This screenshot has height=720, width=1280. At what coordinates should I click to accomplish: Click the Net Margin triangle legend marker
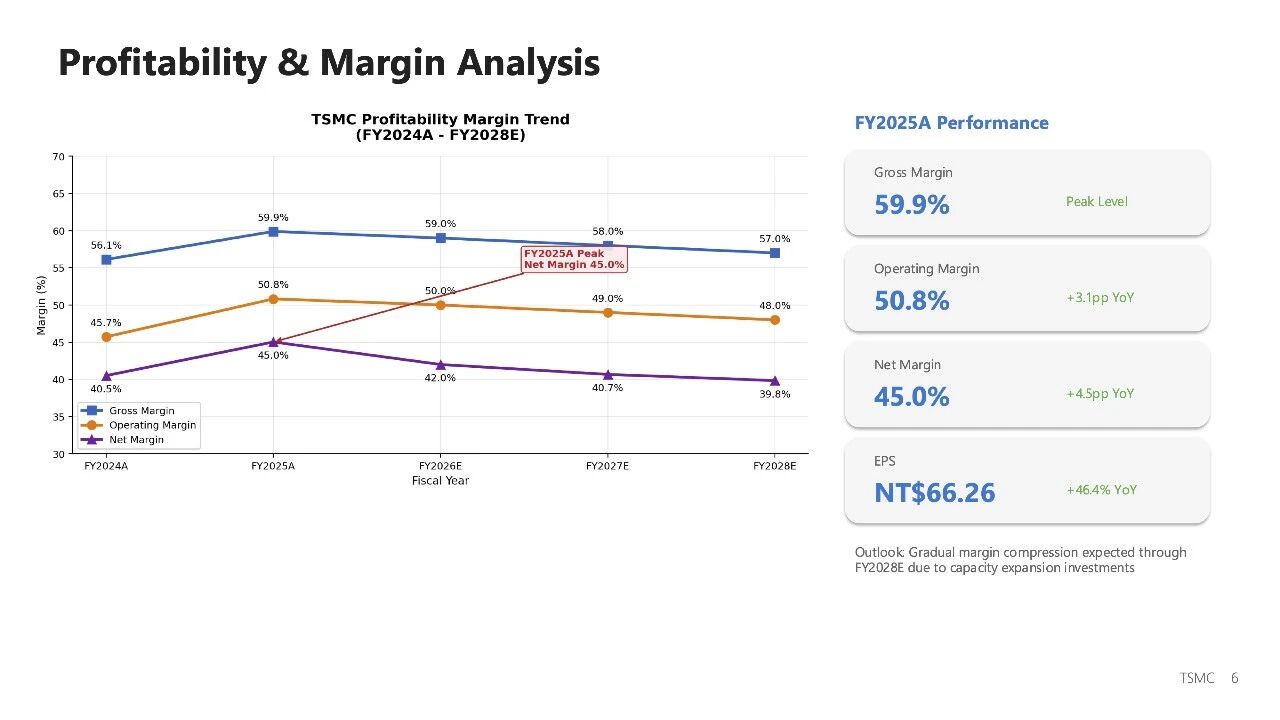[x=93, y=440]
